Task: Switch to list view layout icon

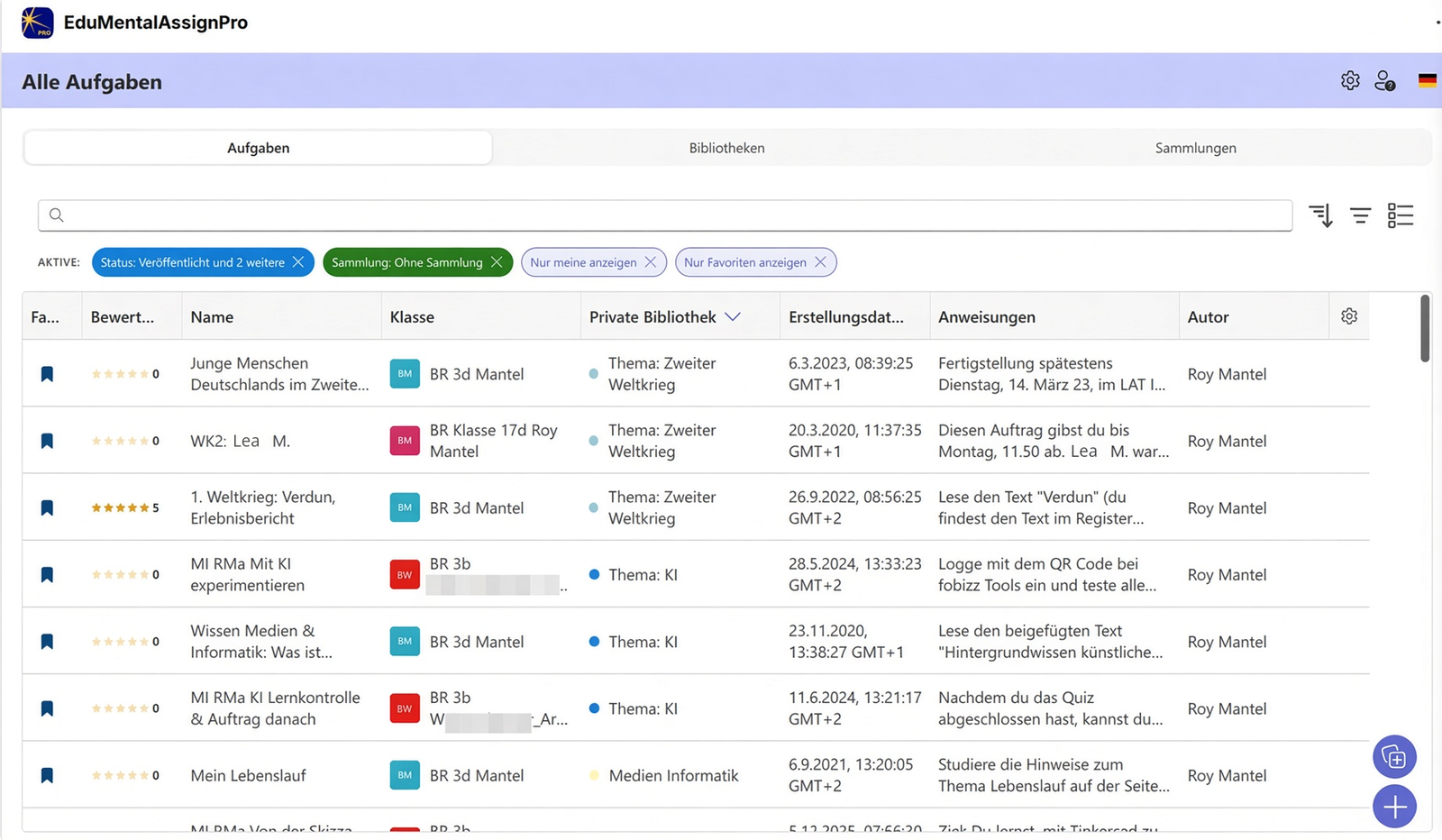Action: [1401, 215]
